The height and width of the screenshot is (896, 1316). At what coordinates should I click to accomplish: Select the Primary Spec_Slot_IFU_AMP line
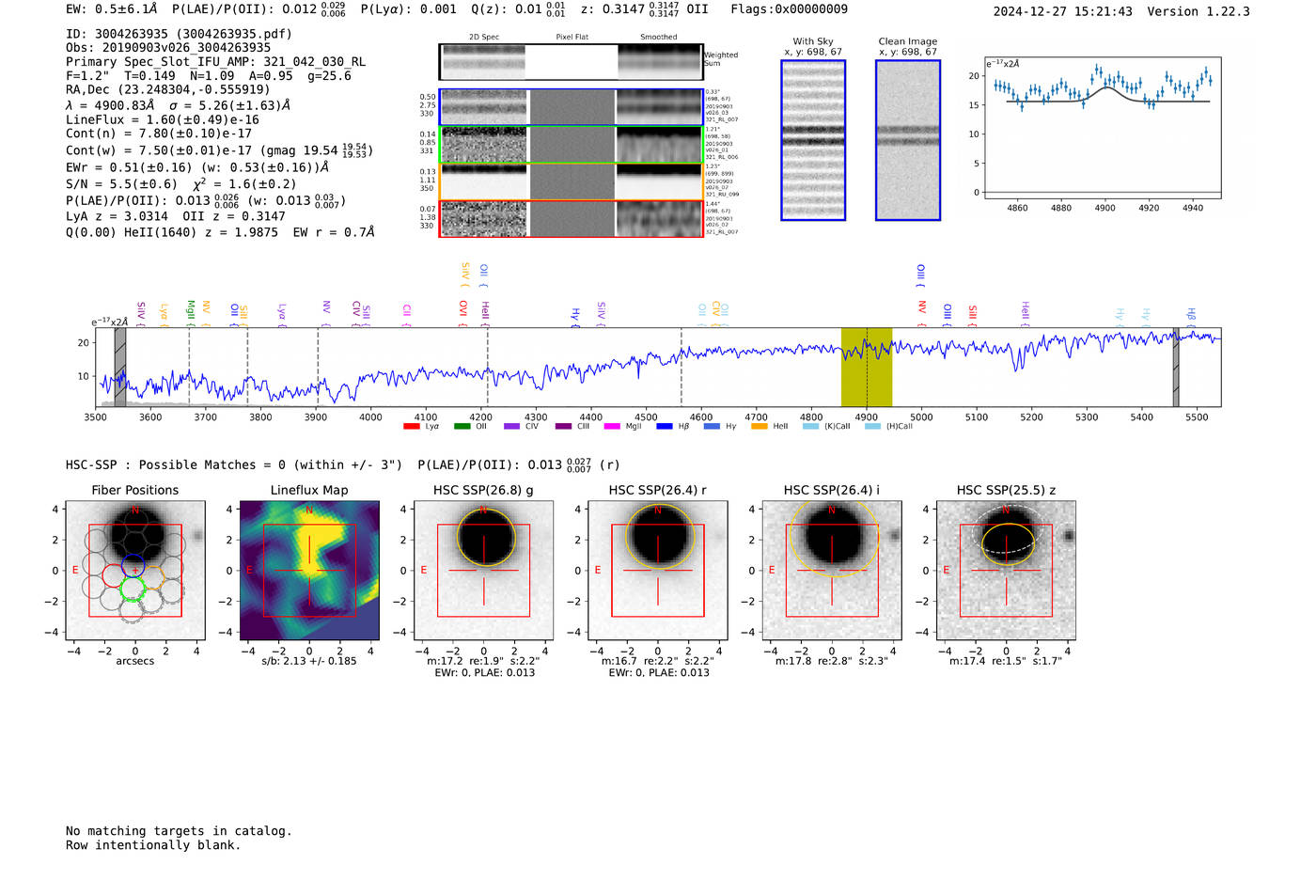pyautogui.click(x=215, y=62)
